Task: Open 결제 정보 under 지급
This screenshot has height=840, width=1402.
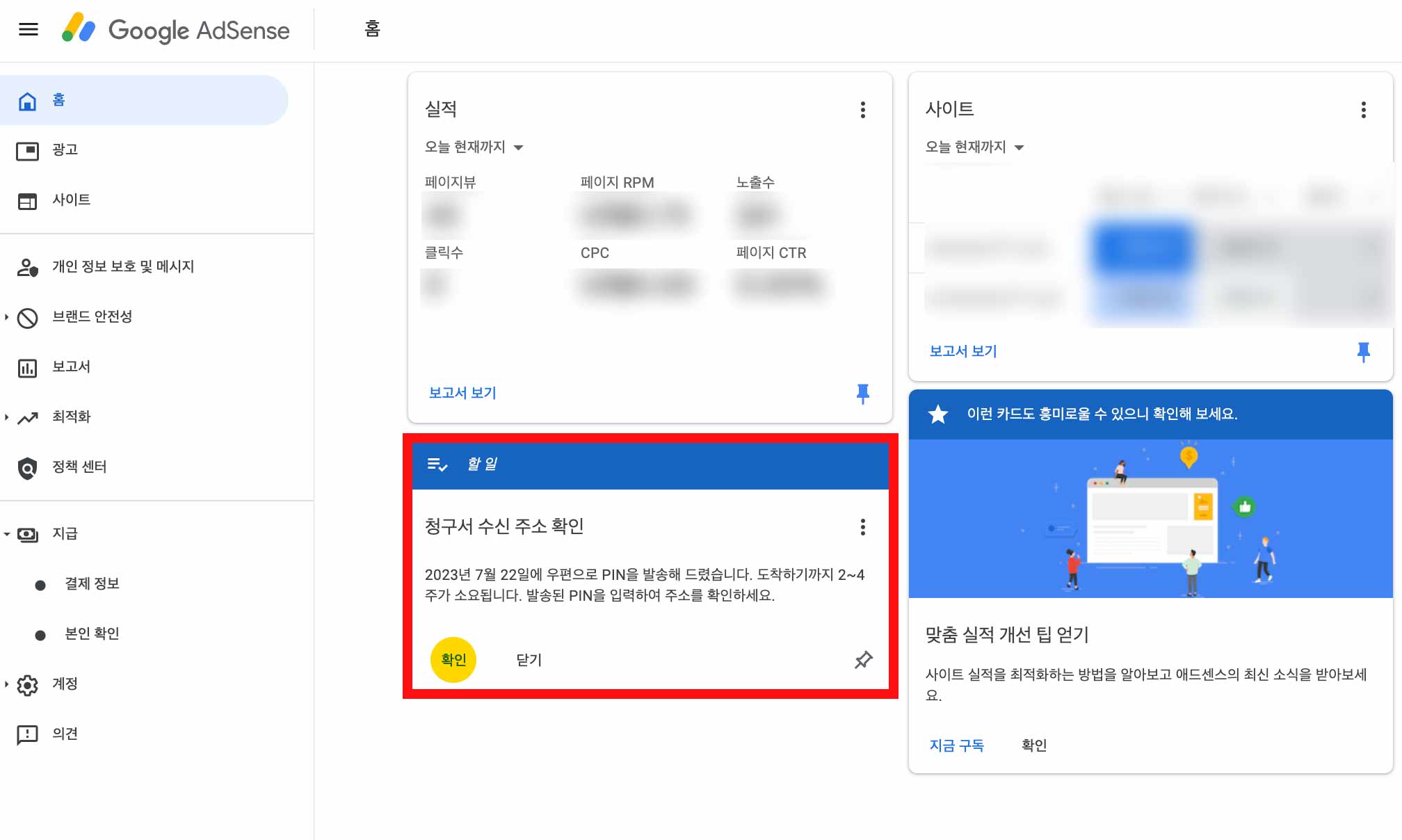Action: [92, 584]
